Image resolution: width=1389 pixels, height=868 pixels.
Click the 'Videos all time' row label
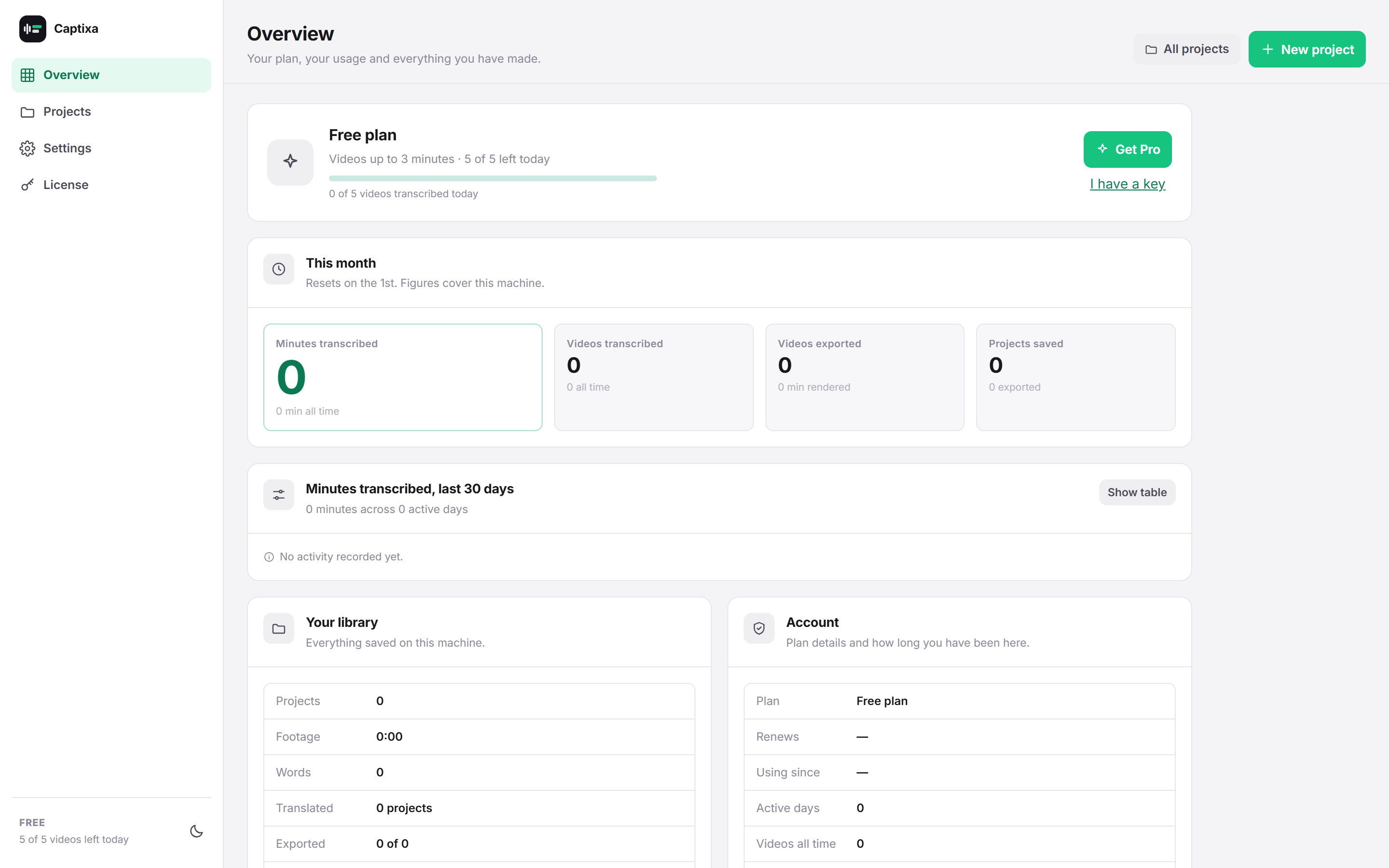pyautogui.click(x=795, y=843)
